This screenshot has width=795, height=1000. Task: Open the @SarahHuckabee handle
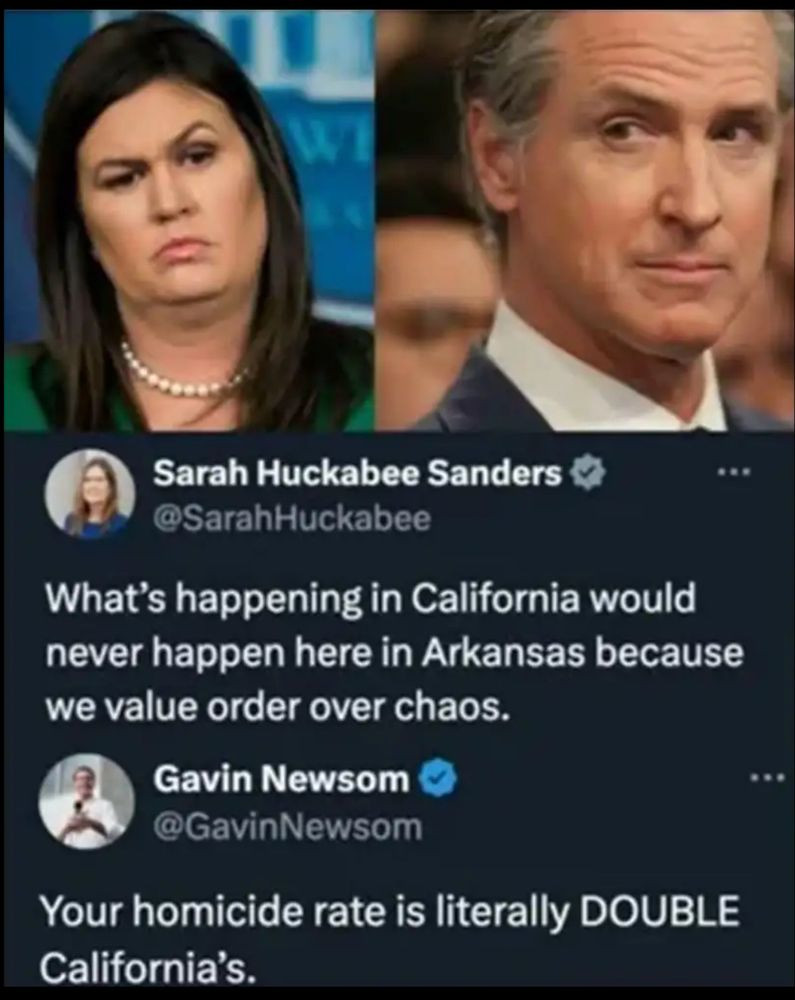click(x=292, y=518)
